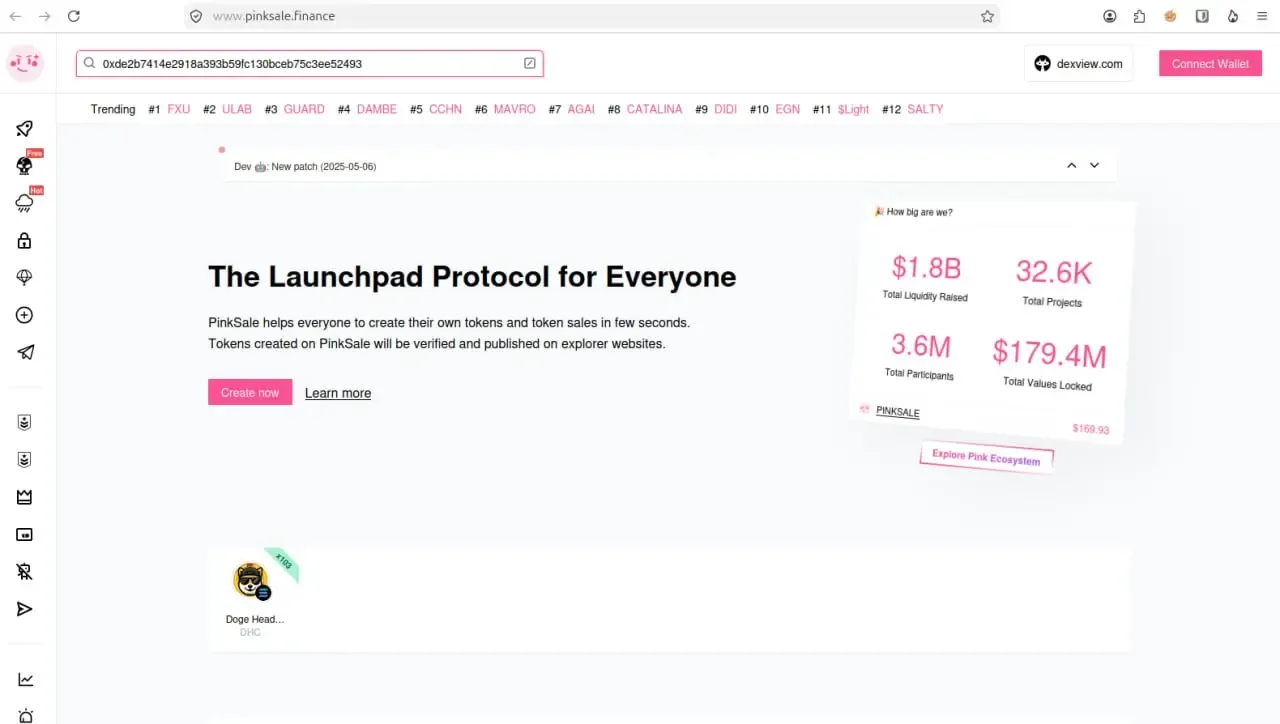Image resolution: width=1280 pixels, height=724 pixels.
Task: Click the paper plane sidebar icon
Action: coord(25,352)
